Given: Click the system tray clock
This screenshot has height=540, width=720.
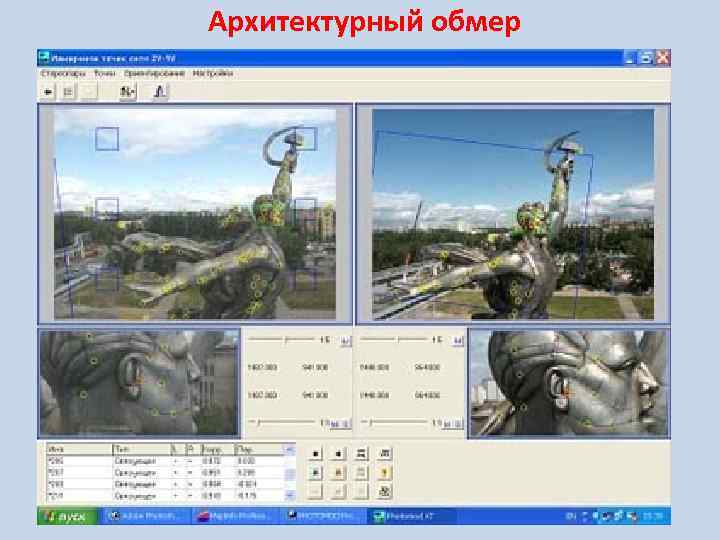Looking at the screenshot, I should [652, 517].
